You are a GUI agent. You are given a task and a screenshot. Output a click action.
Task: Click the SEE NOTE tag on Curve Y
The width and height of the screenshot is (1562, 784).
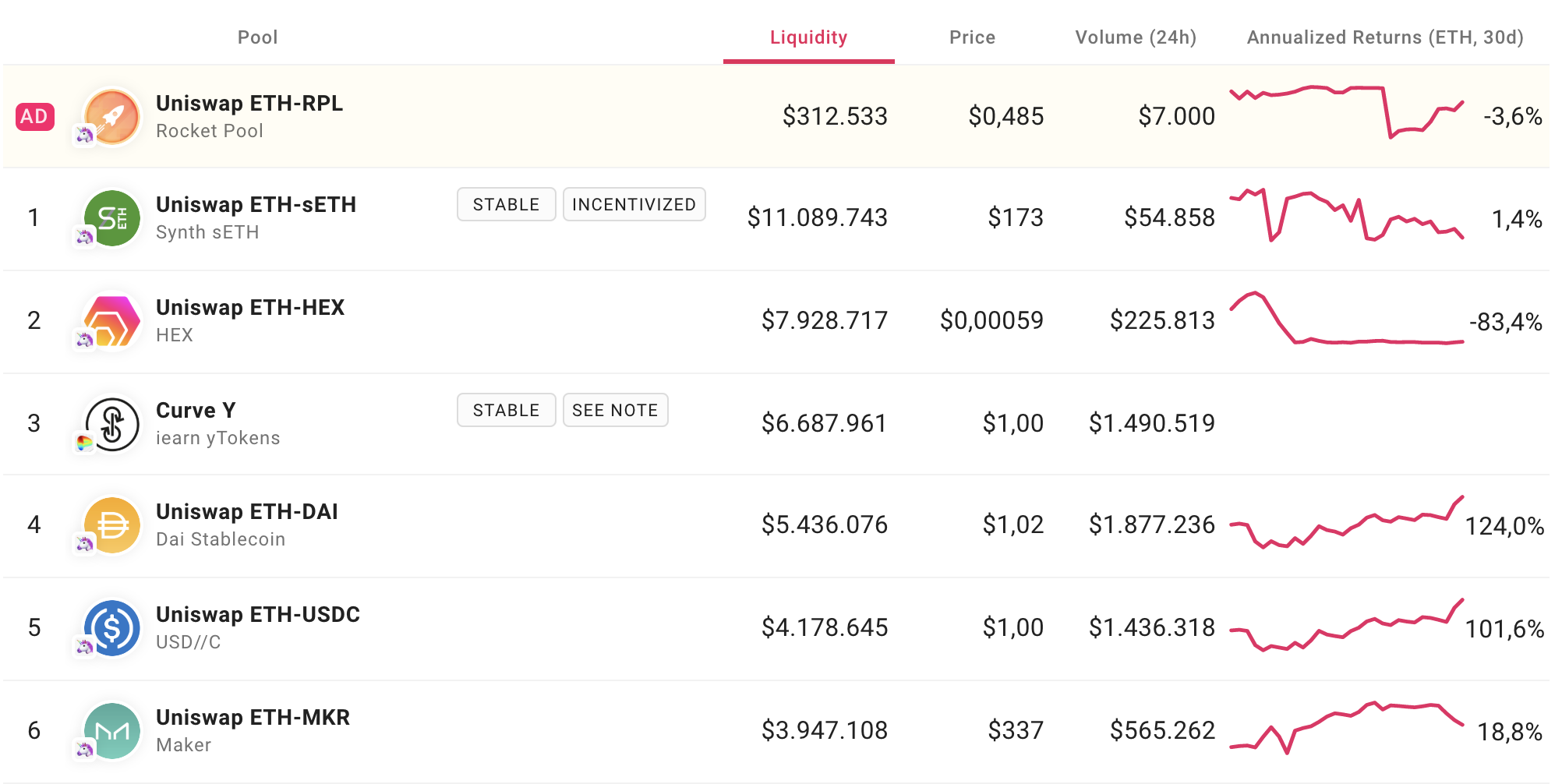pyautogui.click(x=615, y=410)
